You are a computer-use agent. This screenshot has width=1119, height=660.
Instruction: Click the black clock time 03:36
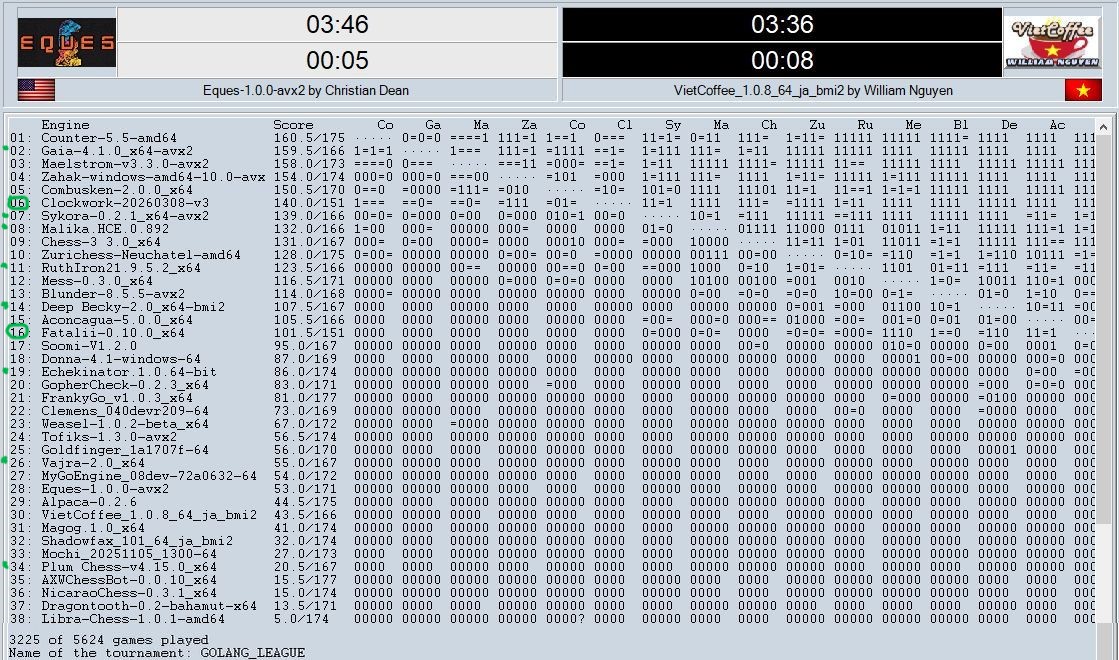(x=782, y=24)
